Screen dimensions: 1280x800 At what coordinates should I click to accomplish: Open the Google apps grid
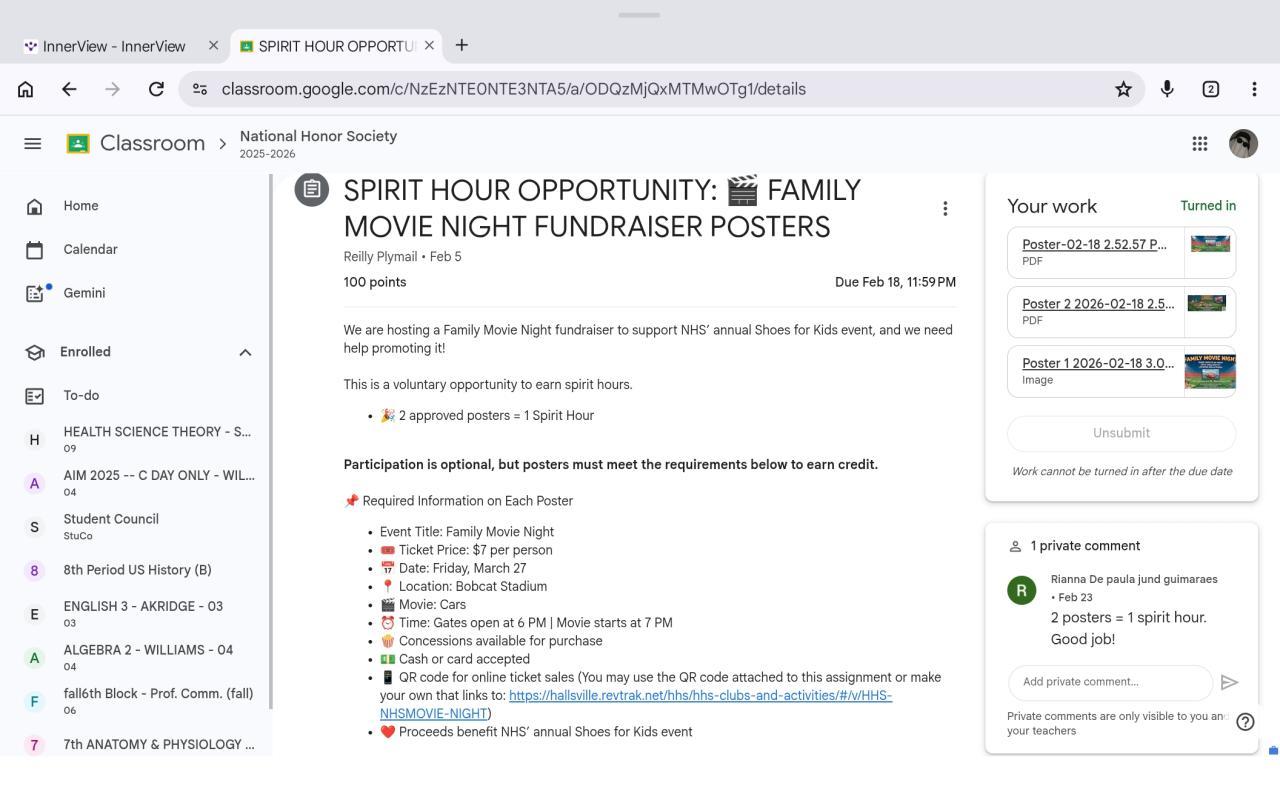tap(1200, 144)
